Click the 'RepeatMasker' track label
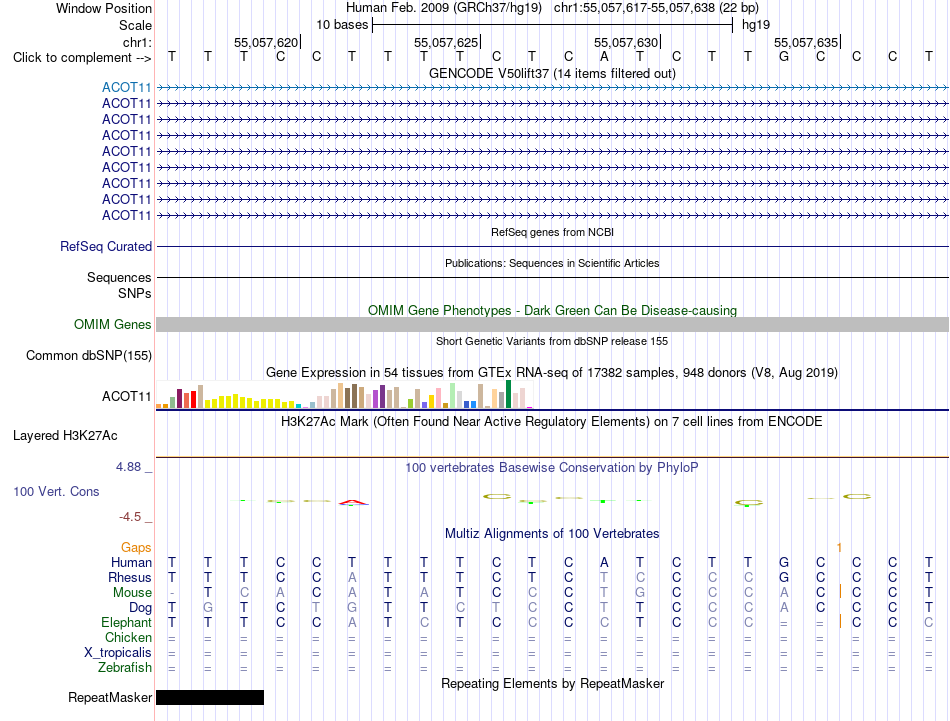Screen dimensions: 950x721 pyautogui.click(x=110, y=698)
